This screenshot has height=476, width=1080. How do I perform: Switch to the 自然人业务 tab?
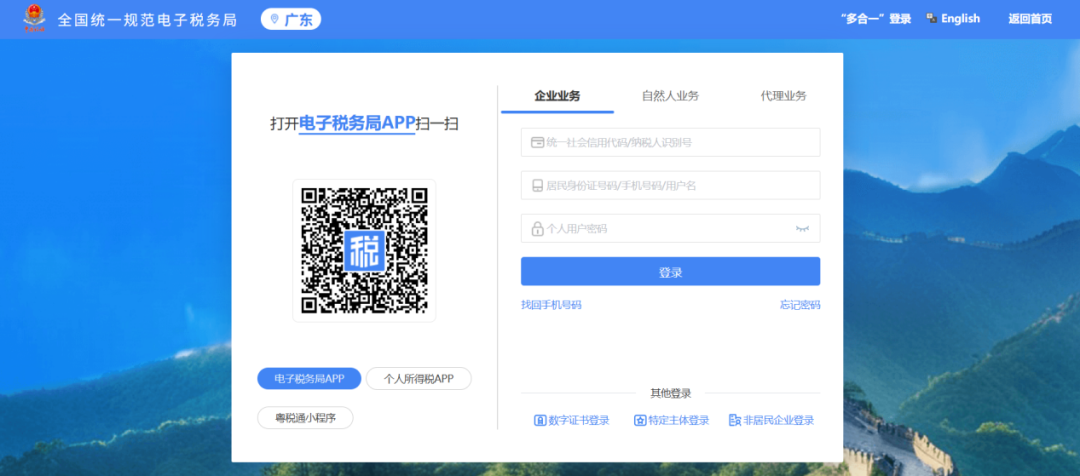670,96
